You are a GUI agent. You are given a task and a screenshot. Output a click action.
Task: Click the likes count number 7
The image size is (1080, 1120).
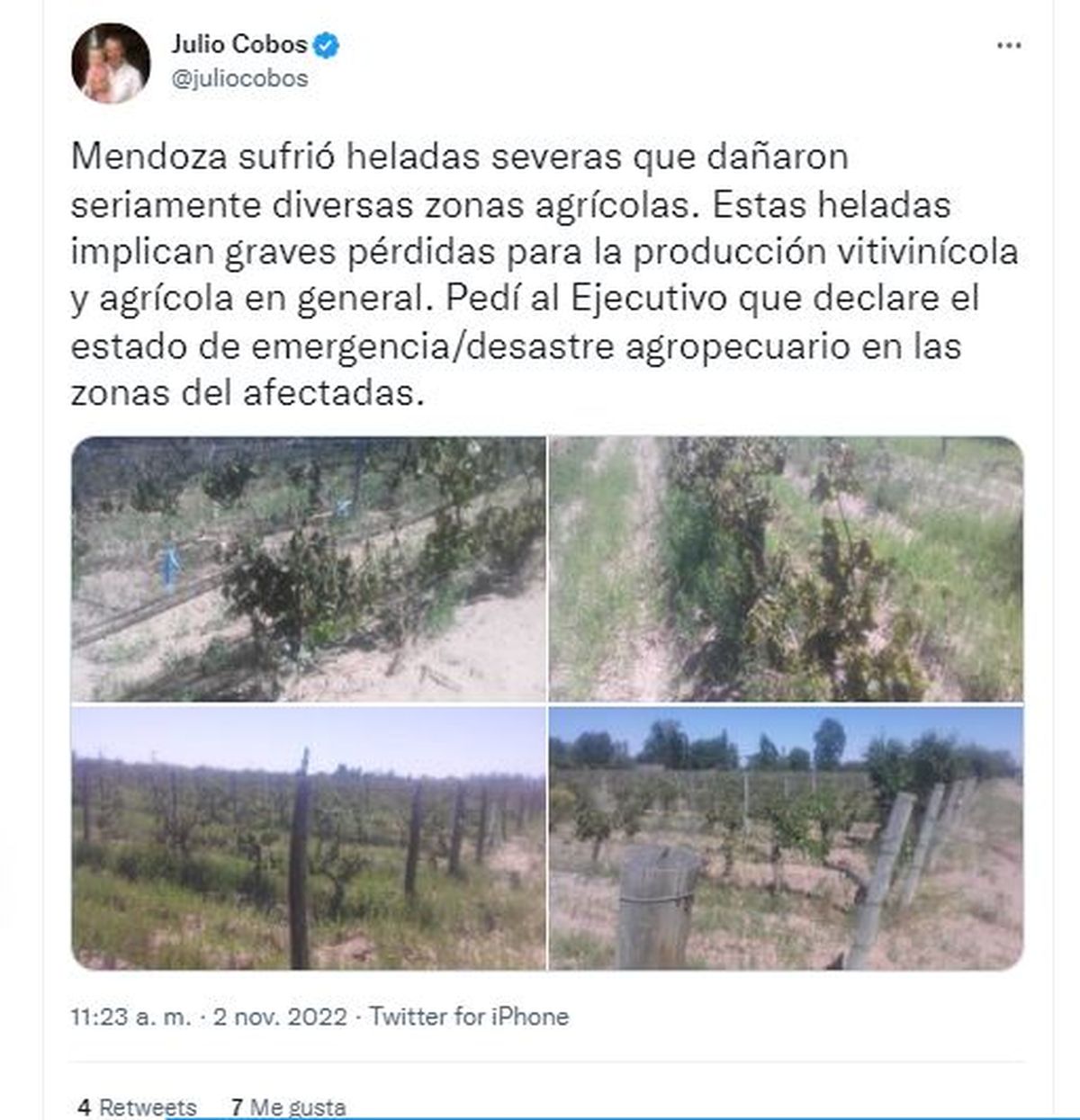coord(237,1107)
